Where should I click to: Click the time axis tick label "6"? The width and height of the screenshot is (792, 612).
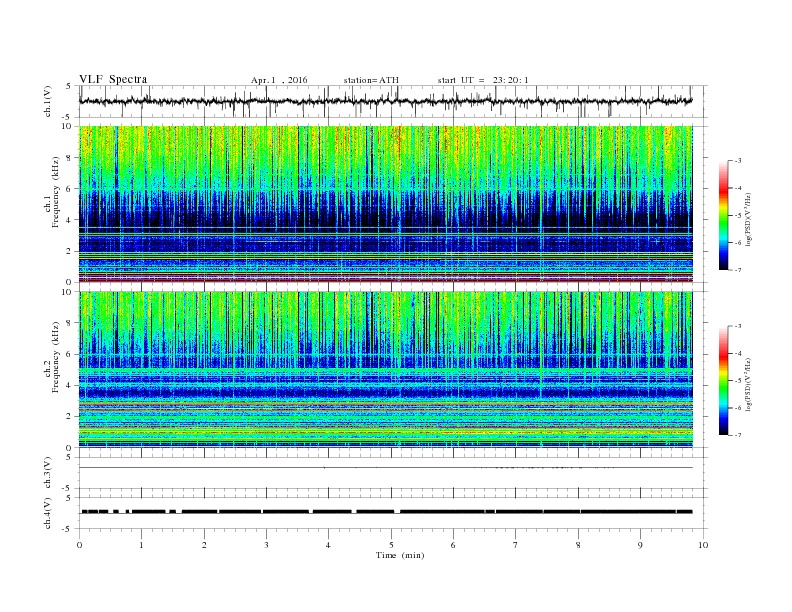click(453, 545)
